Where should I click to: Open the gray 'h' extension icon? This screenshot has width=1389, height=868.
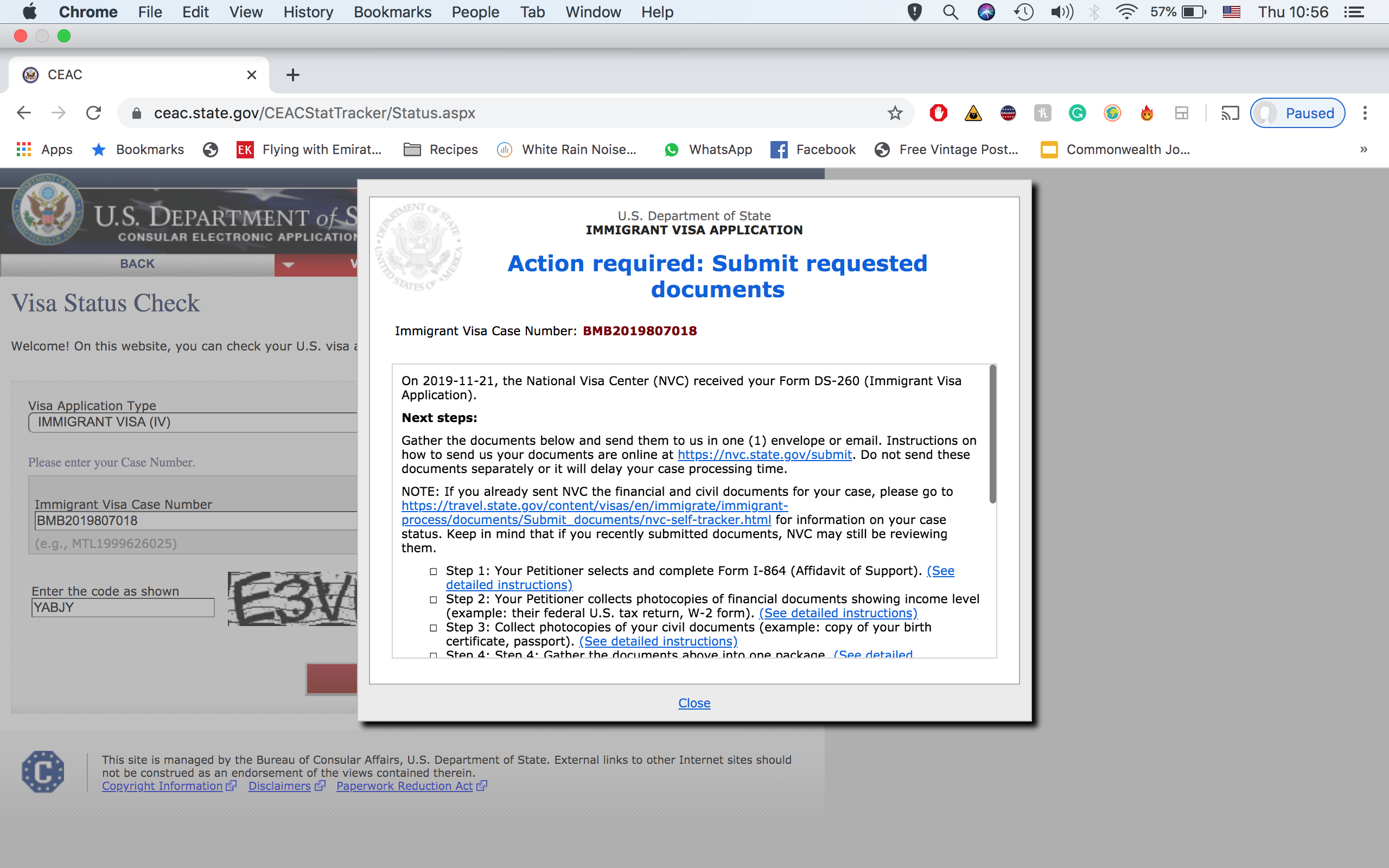[1042, 113]
